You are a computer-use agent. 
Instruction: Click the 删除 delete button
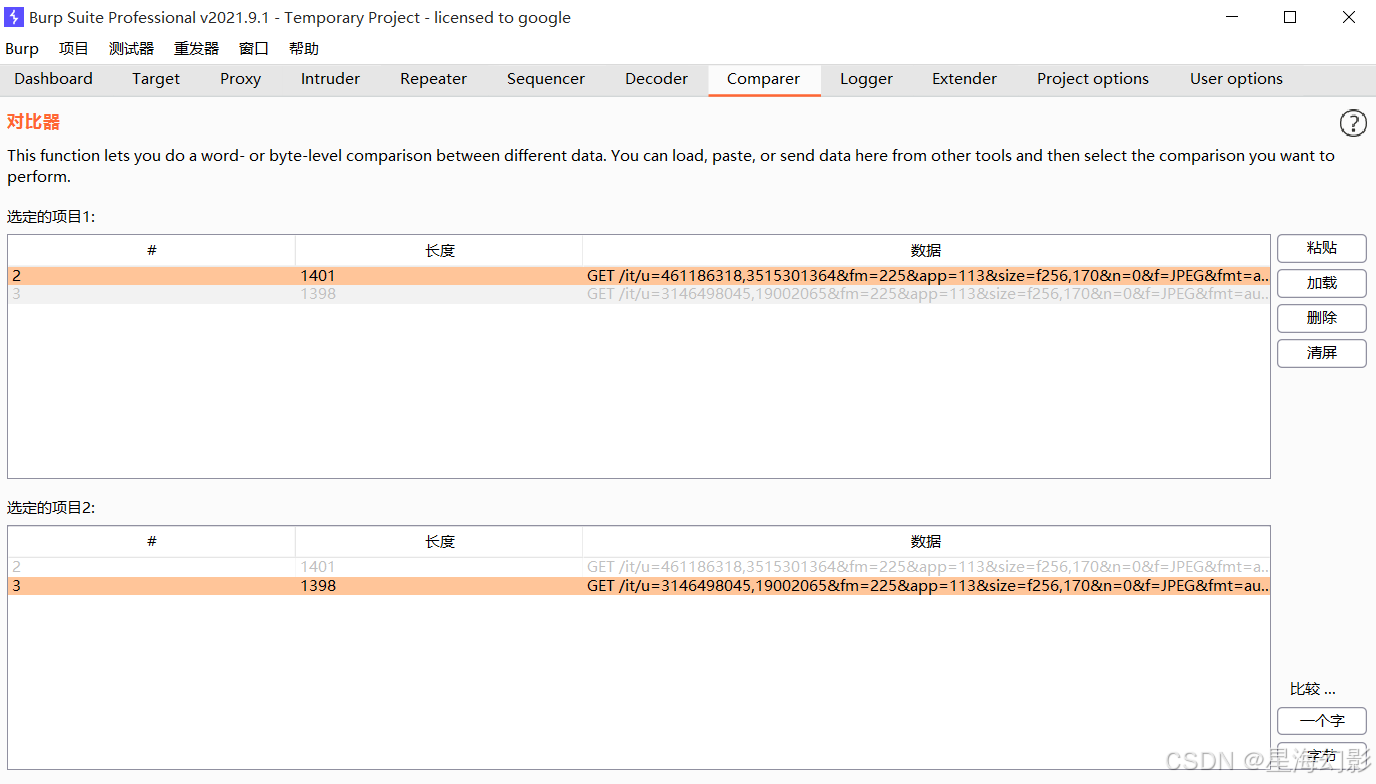[1321, 318]
